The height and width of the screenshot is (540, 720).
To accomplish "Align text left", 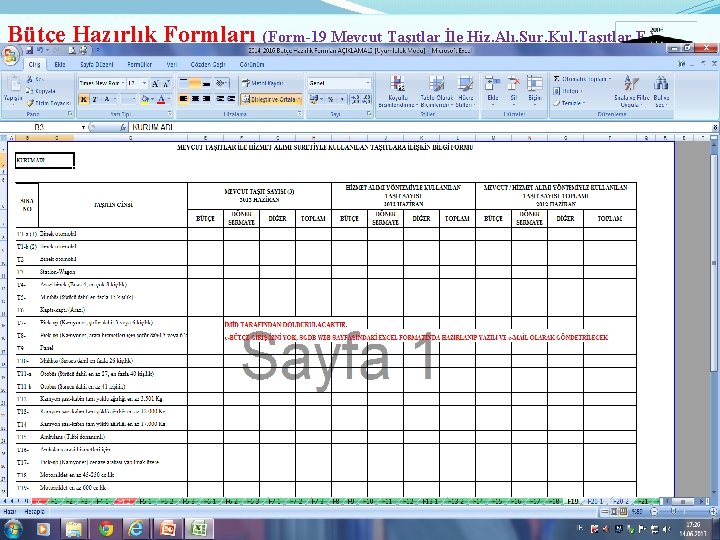I will (x=184, y=99).
